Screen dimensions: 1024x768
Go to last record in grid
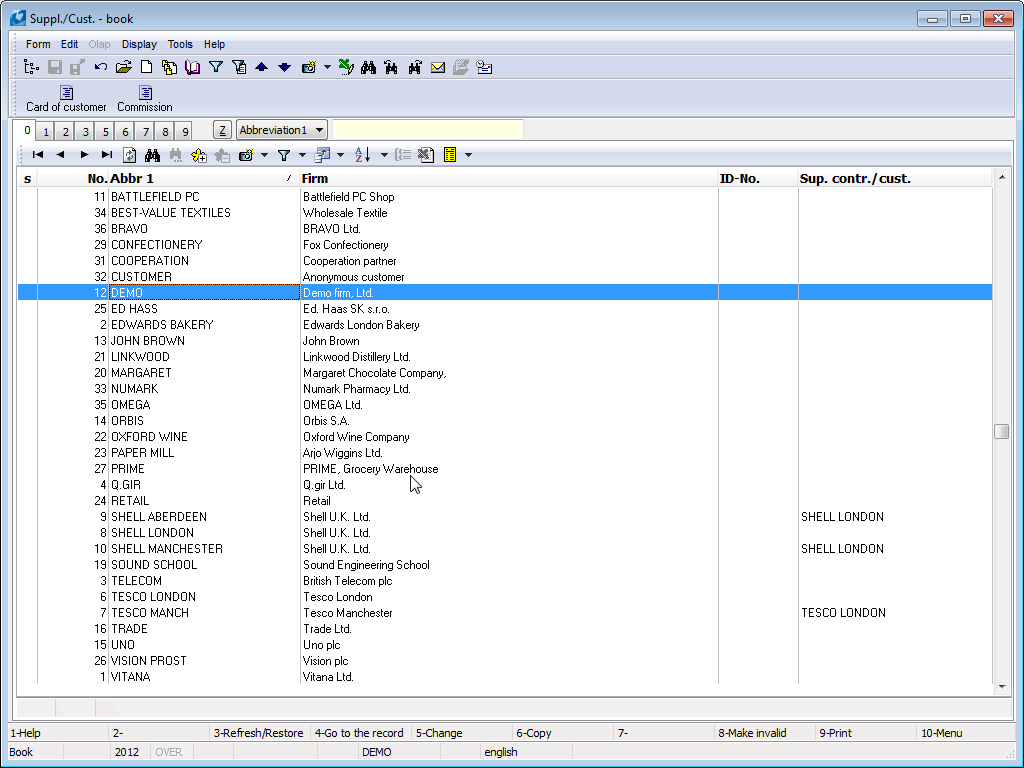coord(106,155)
